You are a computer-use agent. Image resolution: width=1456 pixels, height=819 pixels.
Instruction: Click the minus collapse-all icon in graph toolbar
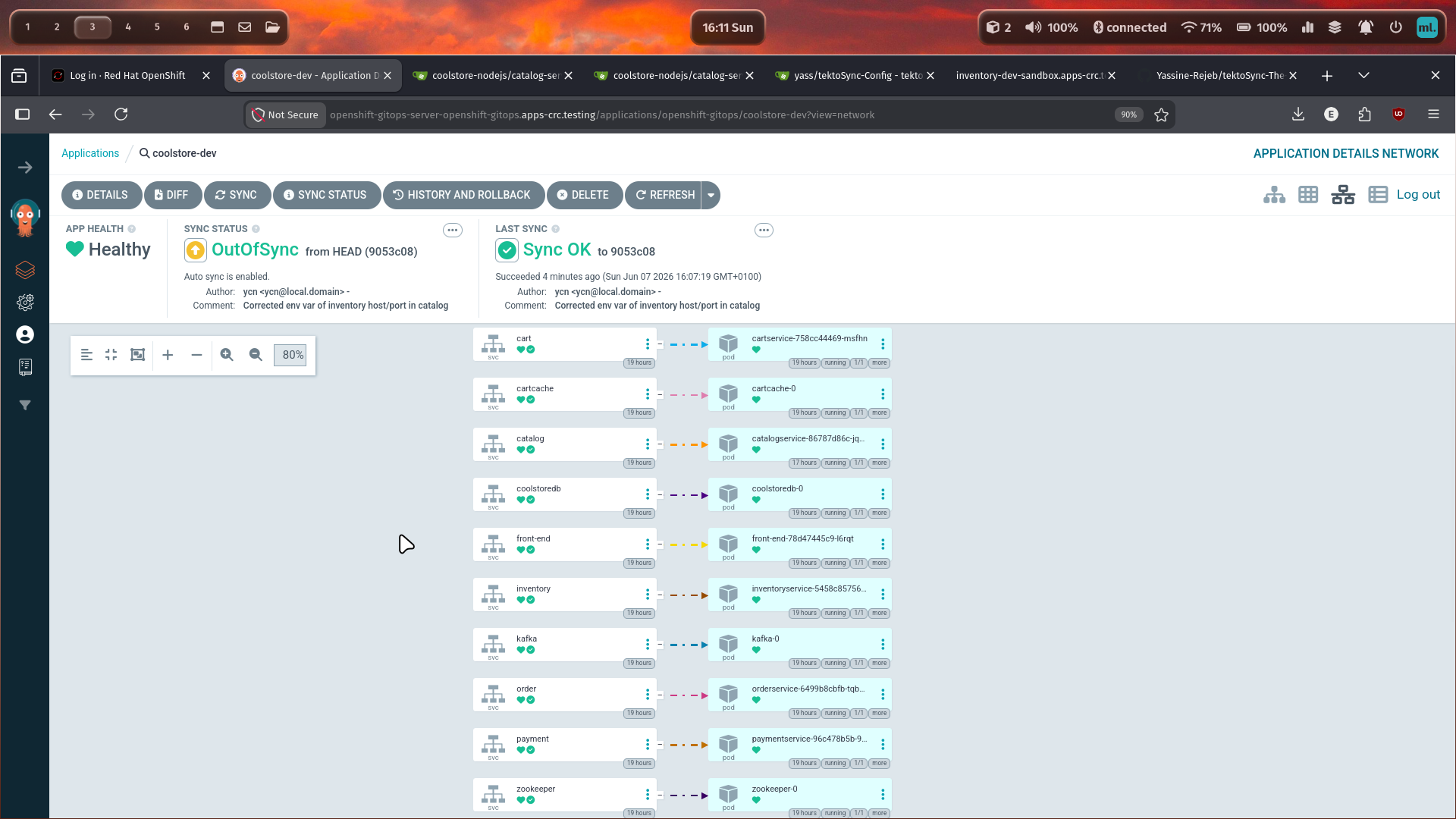[196, 355]
